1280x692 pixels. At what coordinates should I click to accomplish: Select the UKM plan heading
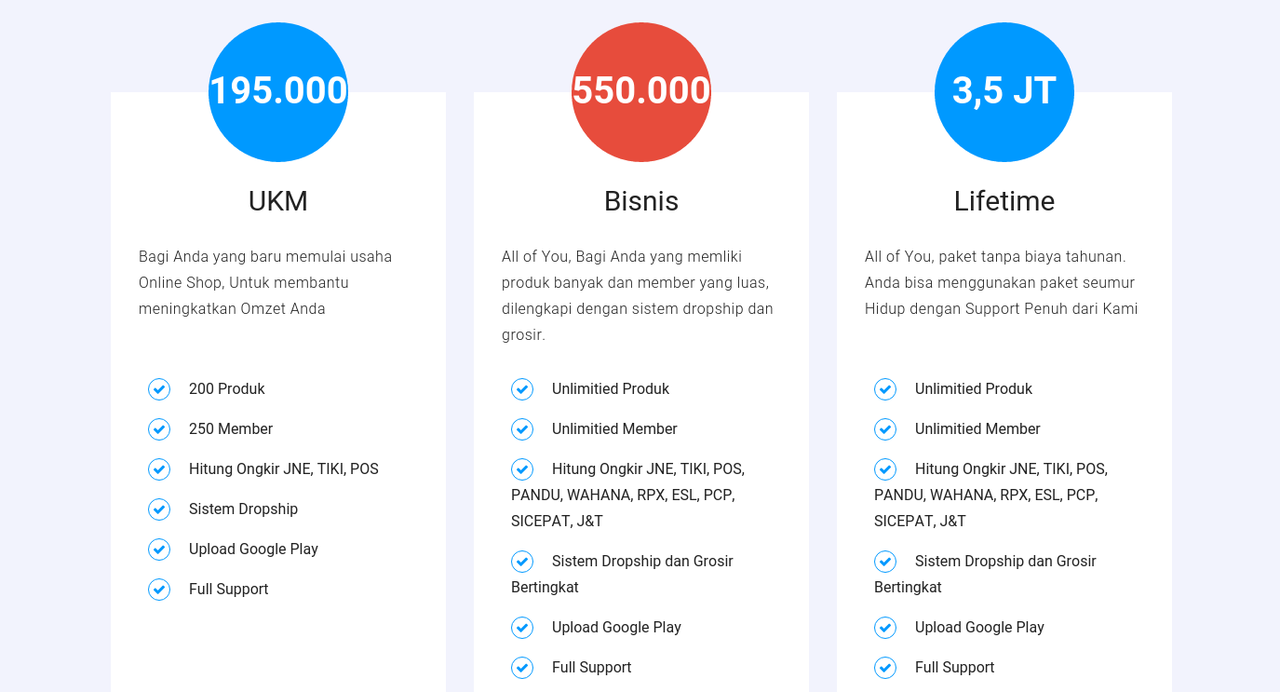tap(278, 201)
